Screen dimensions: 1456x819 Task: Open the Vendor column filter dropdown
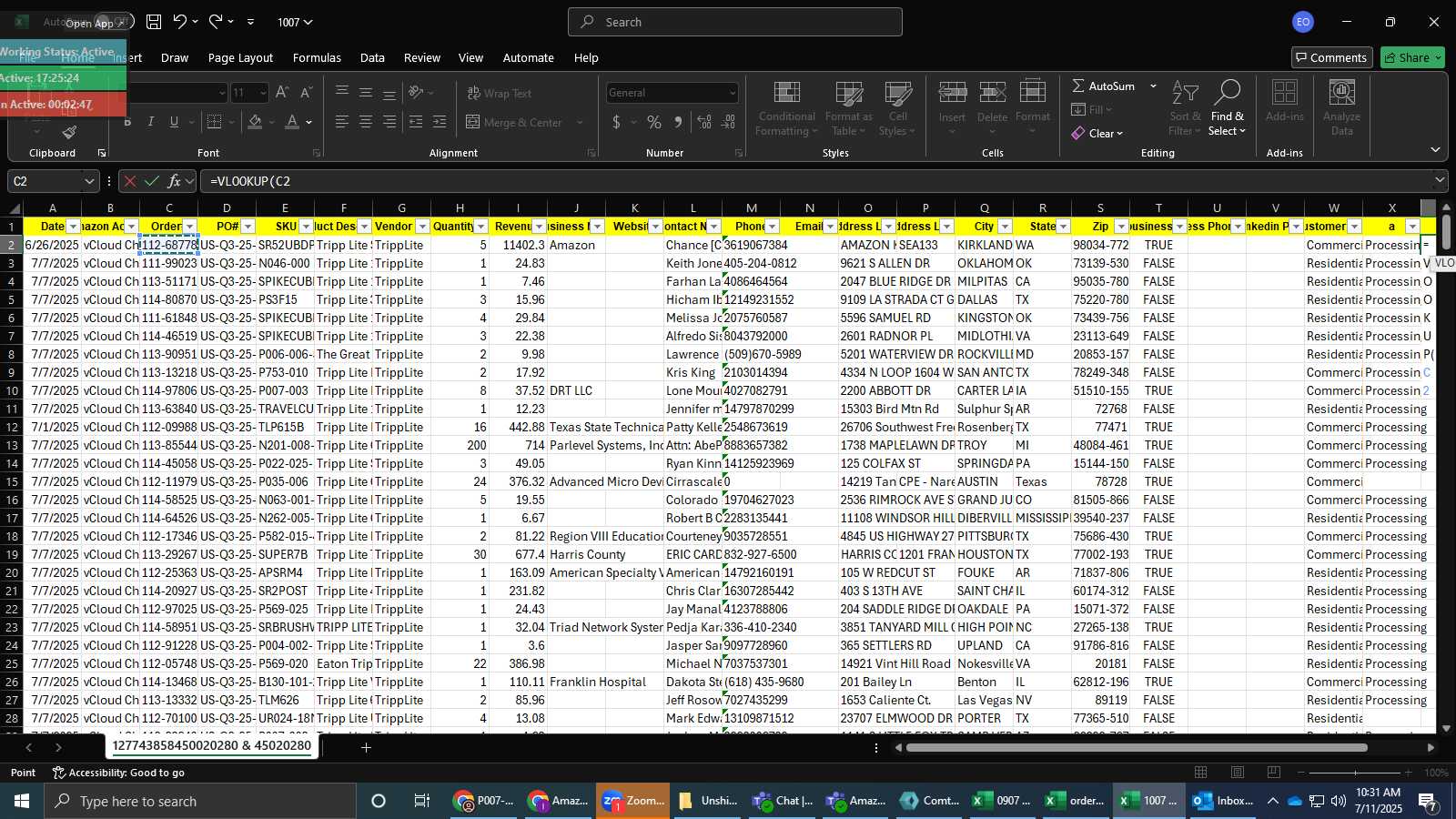[422, 227]
